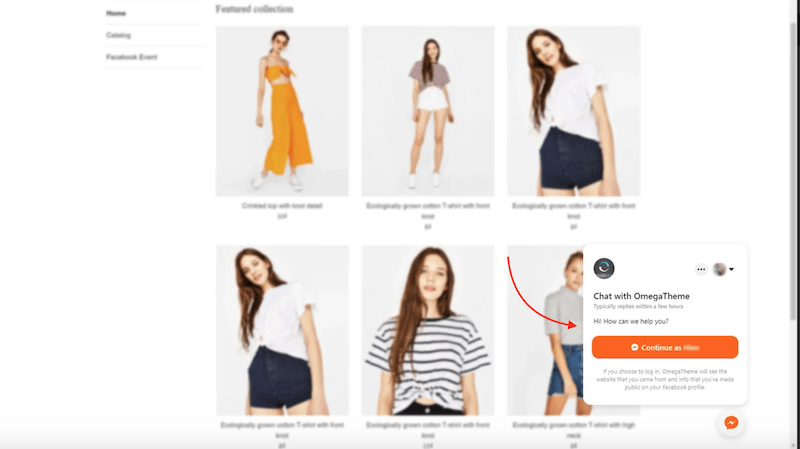Open the three-dots options in chat widget
The width and height of the screenshot is (800, 449).
[701, 269]
